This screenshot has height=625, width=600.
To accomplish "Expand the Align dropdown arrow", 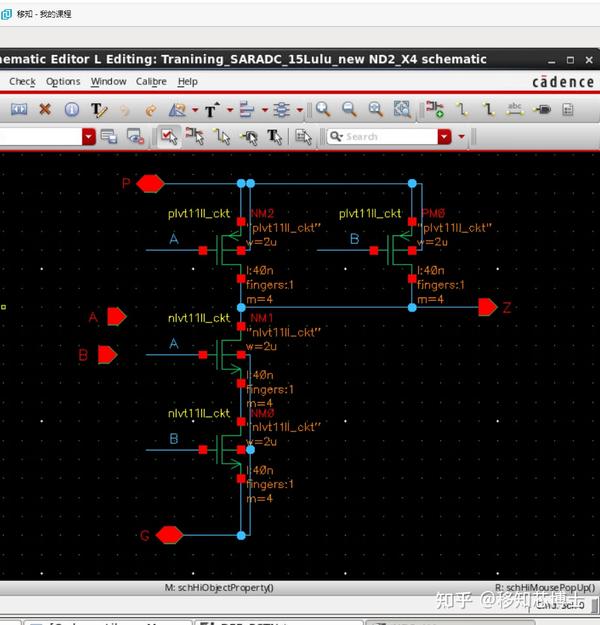I will 265,110.
